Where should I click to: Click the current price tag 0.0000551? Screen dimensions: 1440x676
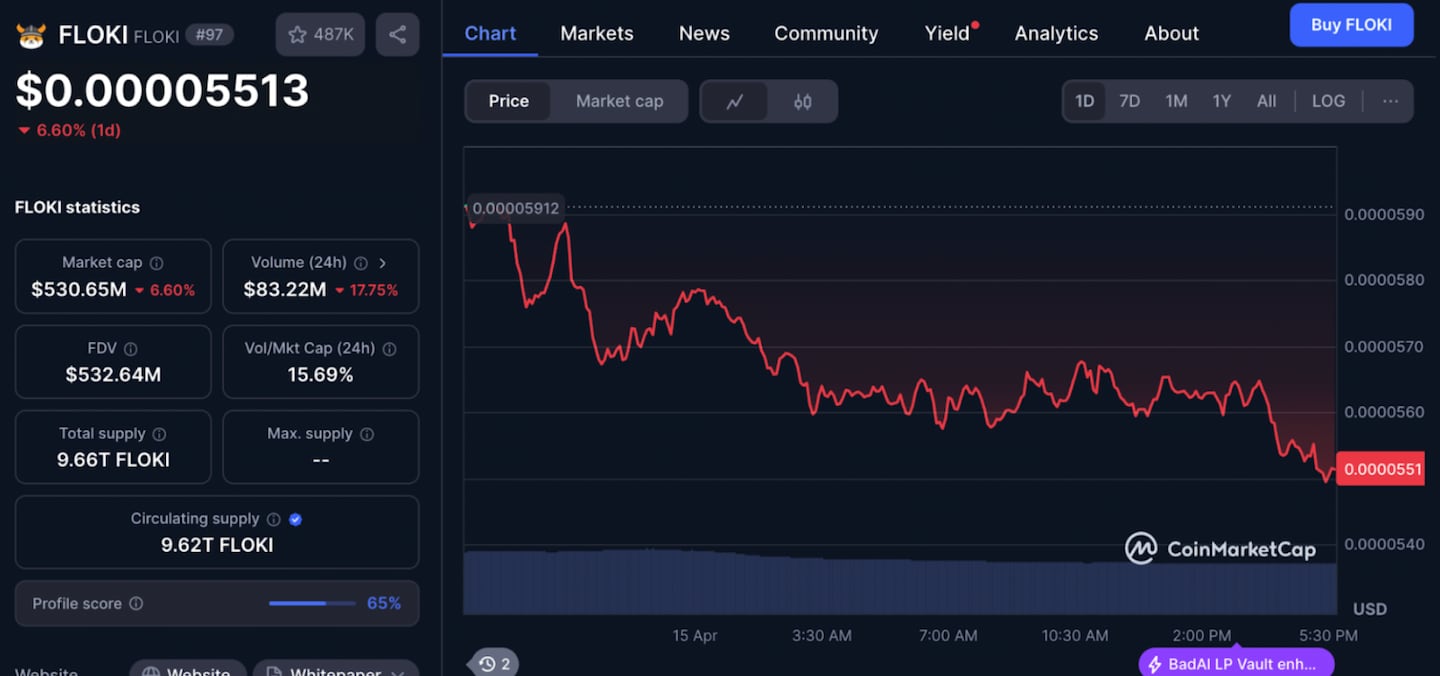coord(1379,469)
